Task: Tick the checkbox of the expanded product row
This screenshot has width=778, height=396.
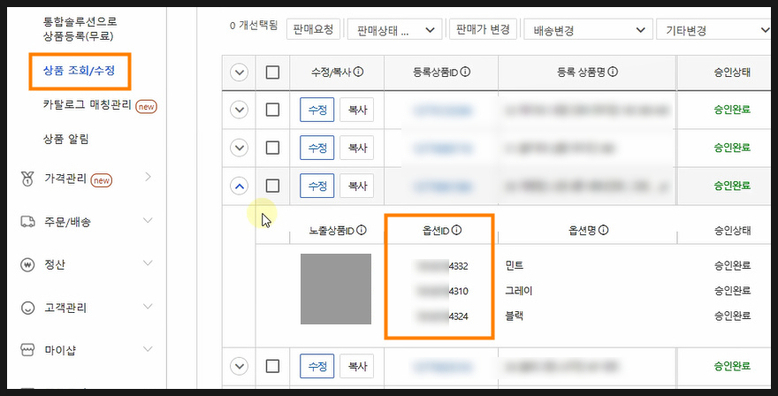Action: (272, 186)
